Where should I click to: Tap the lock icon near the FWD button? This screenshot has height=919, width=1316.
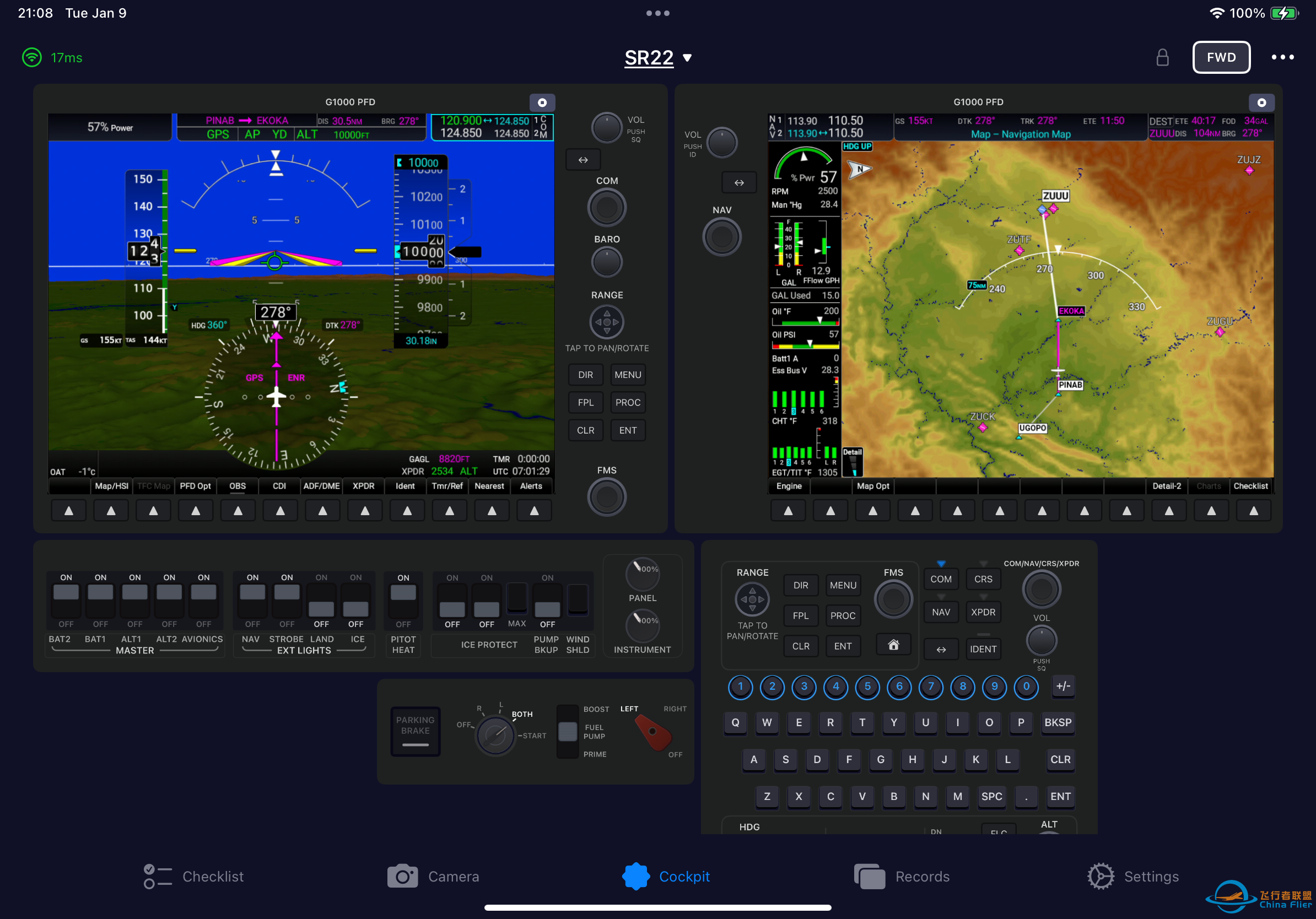point(1162,57)
